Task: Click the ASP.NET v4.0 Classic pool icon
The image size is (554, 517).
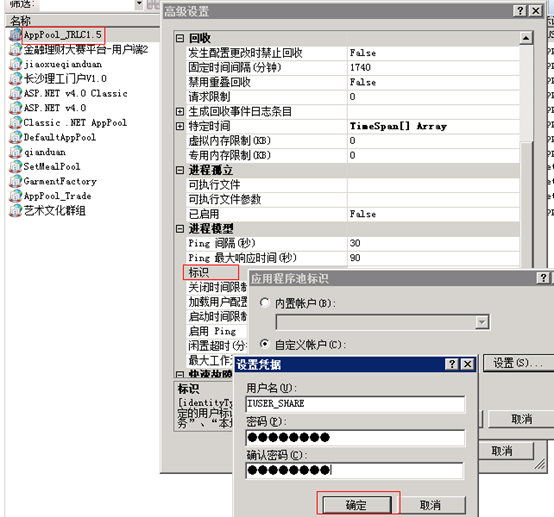Action: click(15, 93)
